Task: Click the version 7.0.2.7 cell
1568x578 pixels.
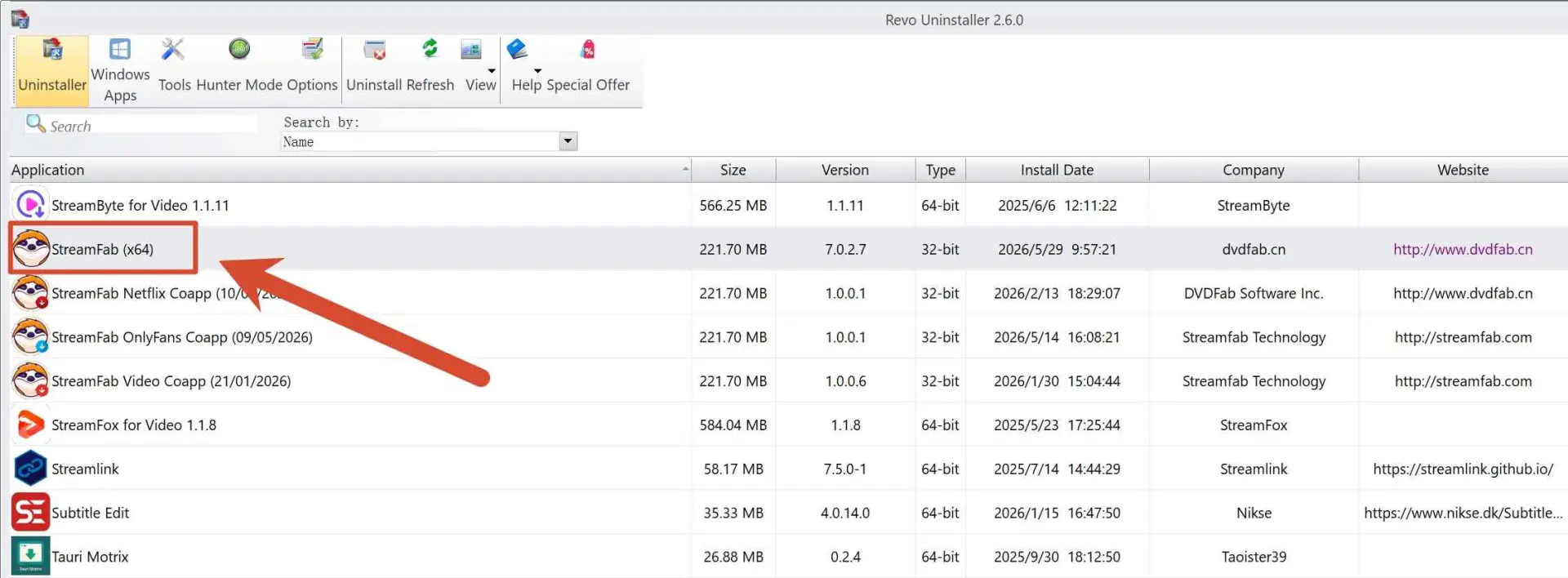Action: click(845, 249)
